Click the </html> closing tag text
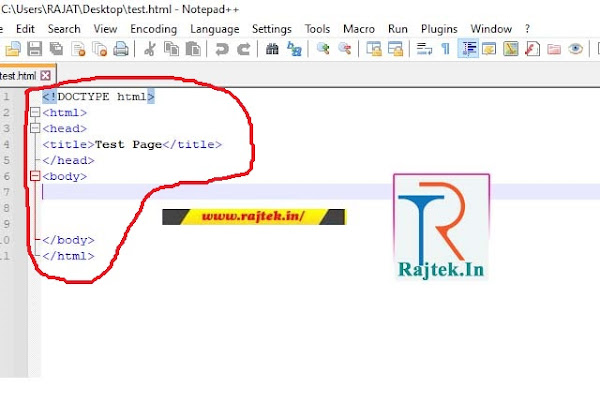 click(68, 256)
